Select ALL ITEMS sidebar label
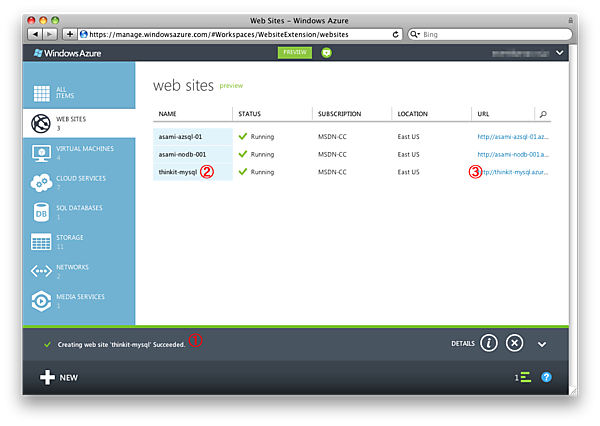The image size is (600, 426). click(65, 93)
